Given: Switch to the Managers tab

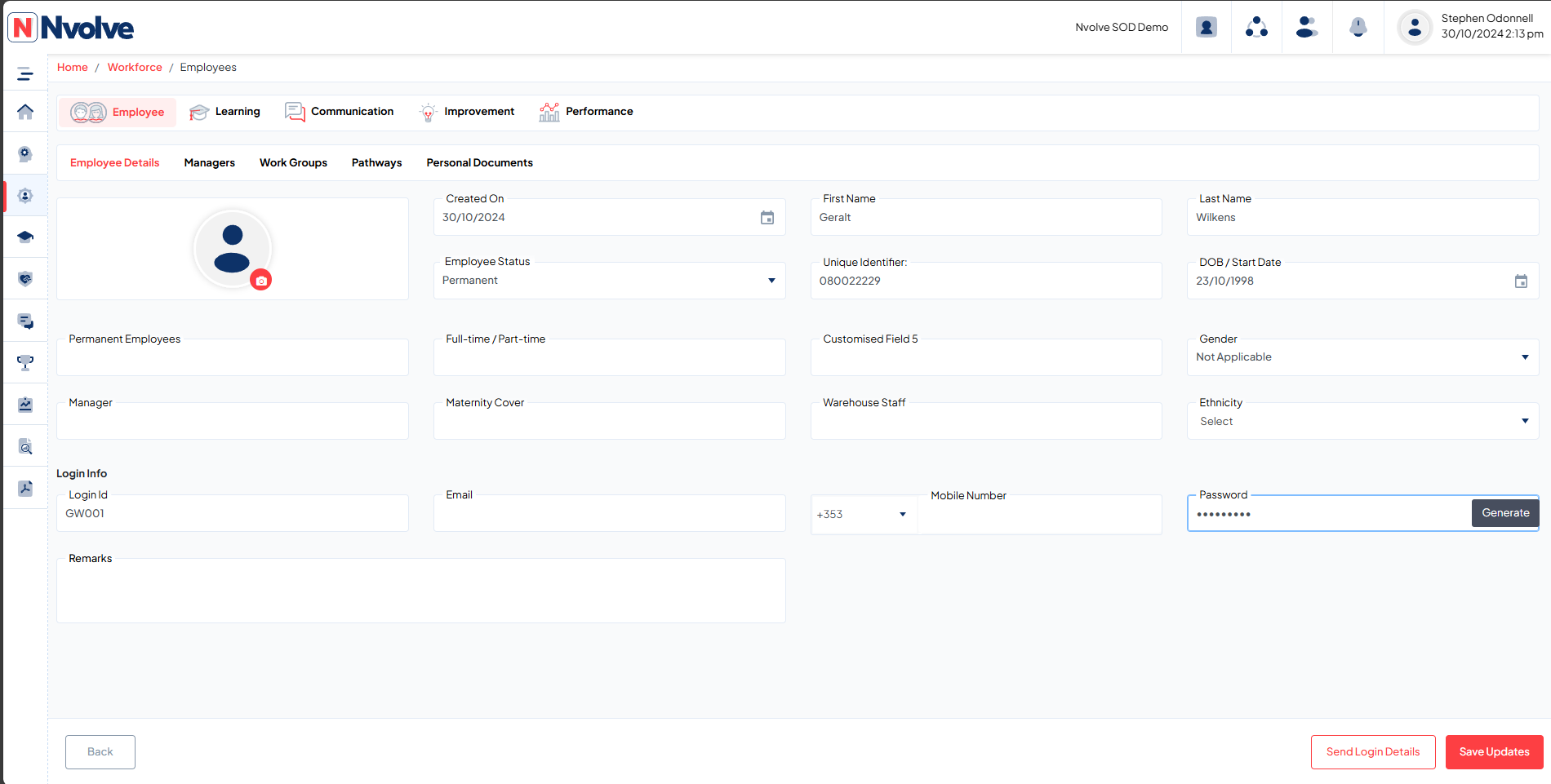Looking at the screenshot, I should coord(210,163).
